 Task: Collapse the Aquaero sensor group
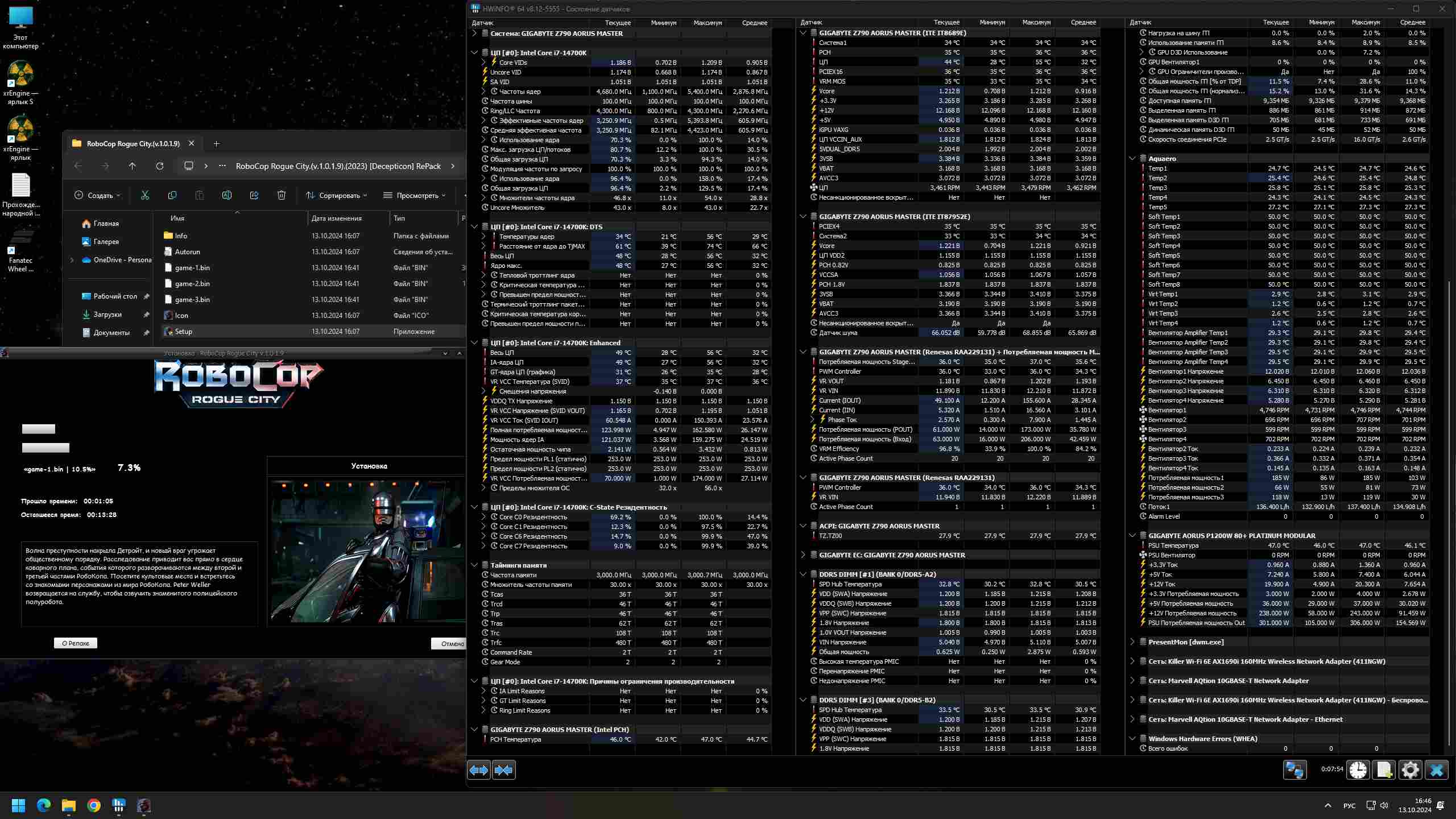click(1132, 159)
